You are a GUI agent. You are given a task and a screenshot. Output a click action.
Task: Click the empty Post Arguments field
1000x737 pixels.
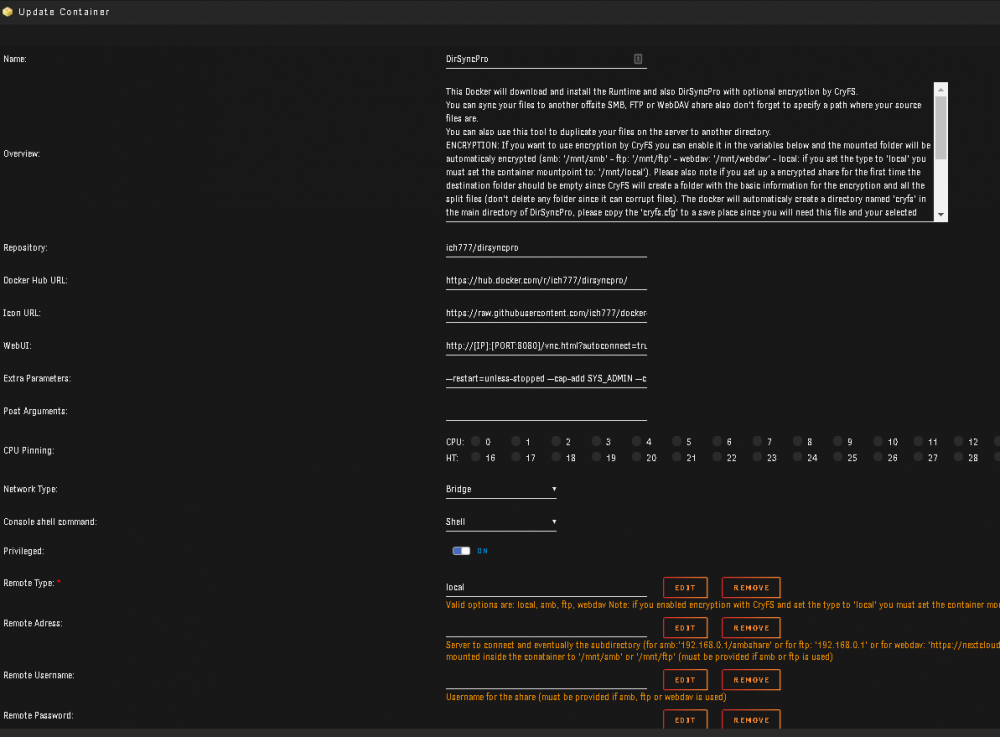point(546,411)
